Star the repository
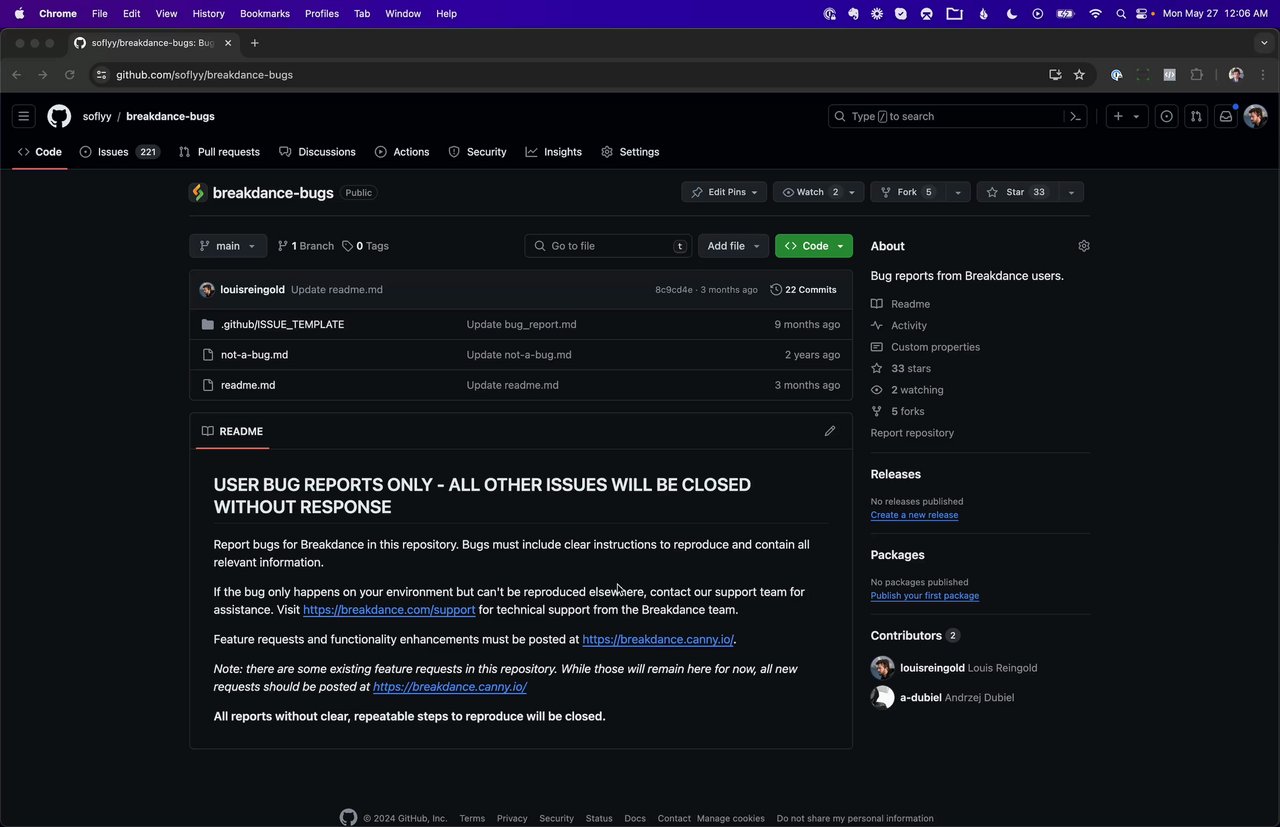The width and height of the screenshot is (1280, 827). [x=1017, y=192]
